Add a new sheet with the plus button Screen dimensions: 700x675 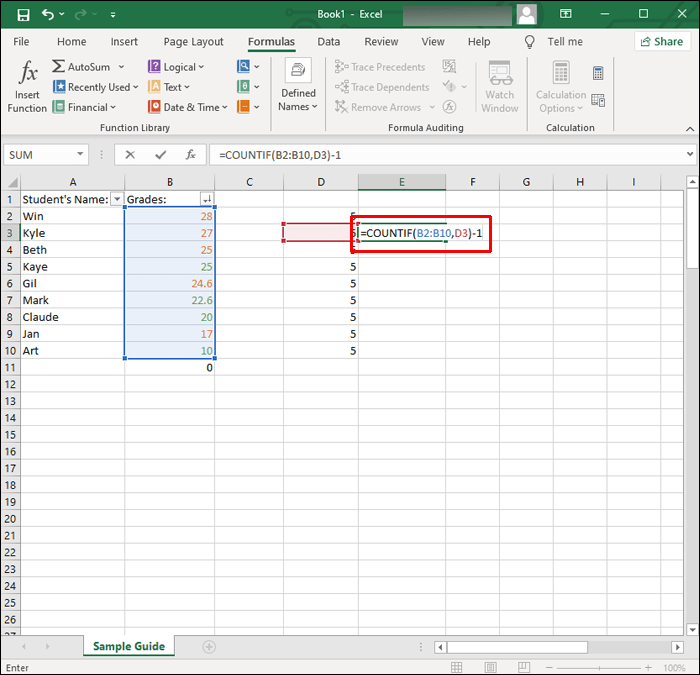(x=209, y=646)
